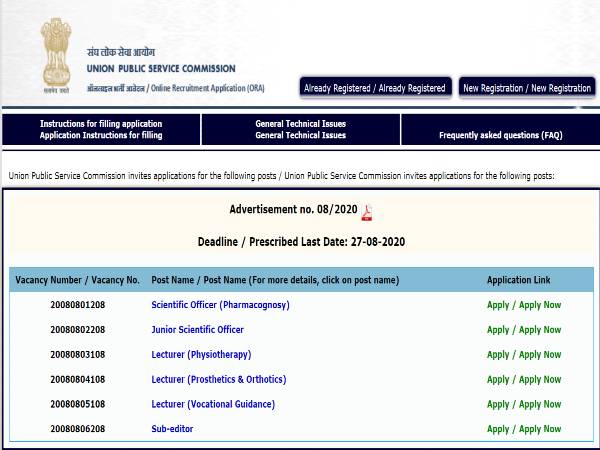Click Already Registered button
Viewport: 600px width, 450px height.
coord(375,88)
